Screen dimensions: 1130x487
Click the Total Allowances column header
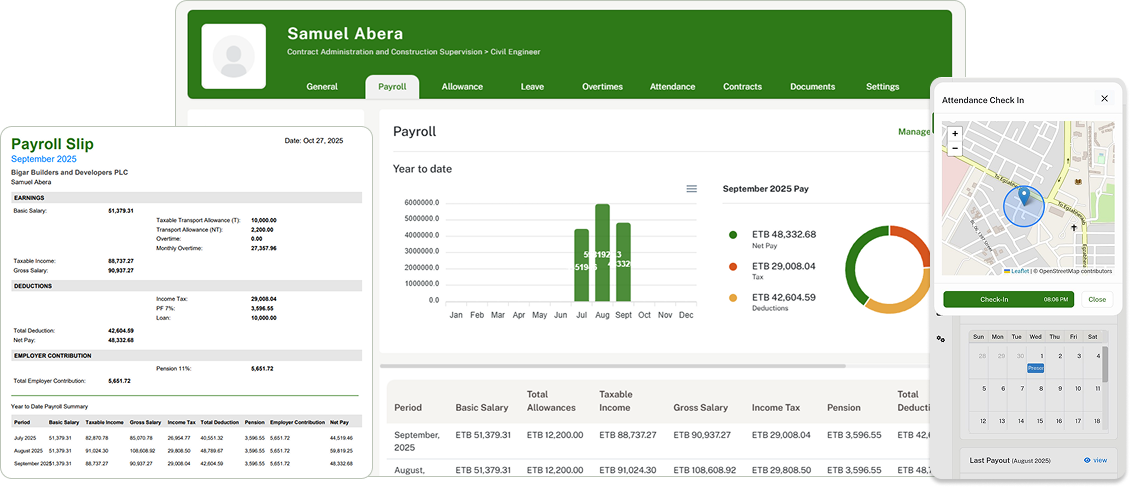[x=551, y=401]
